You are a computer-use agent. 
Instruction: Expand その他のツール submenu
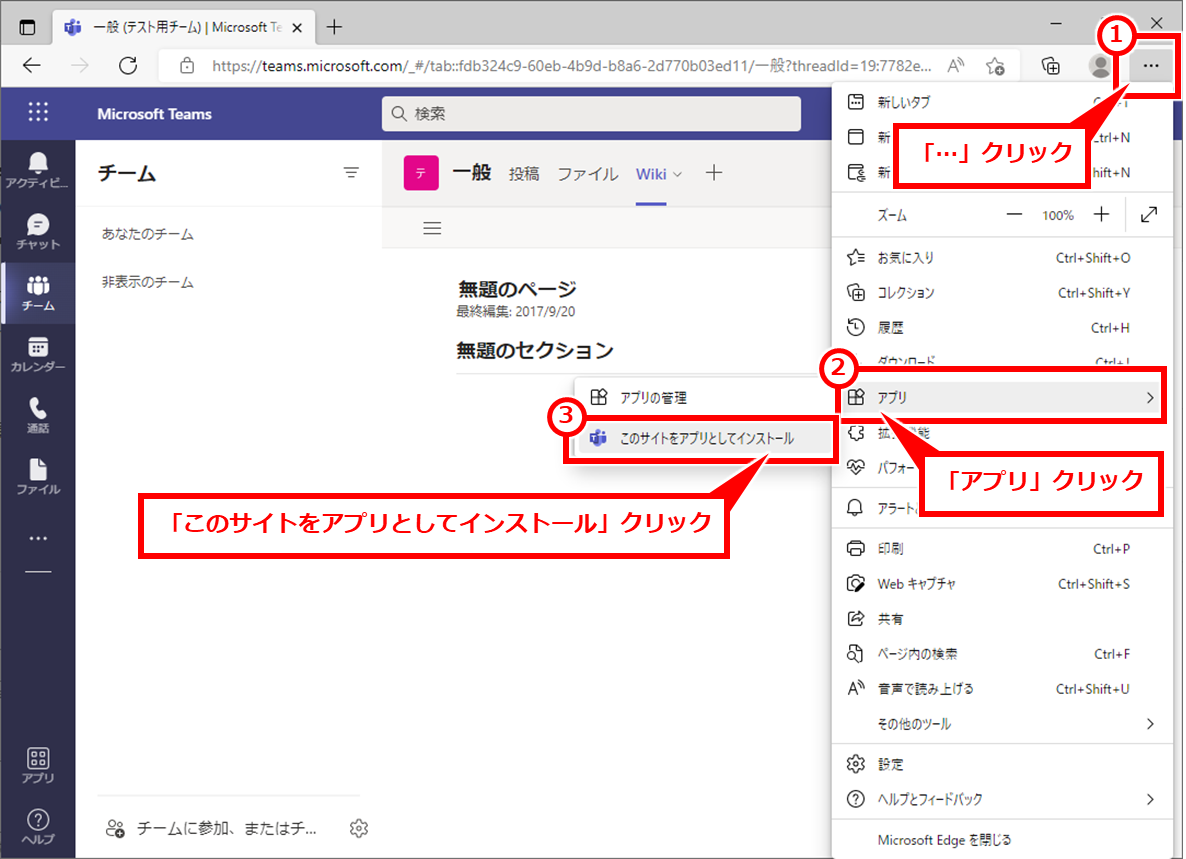coord(1001,724)
